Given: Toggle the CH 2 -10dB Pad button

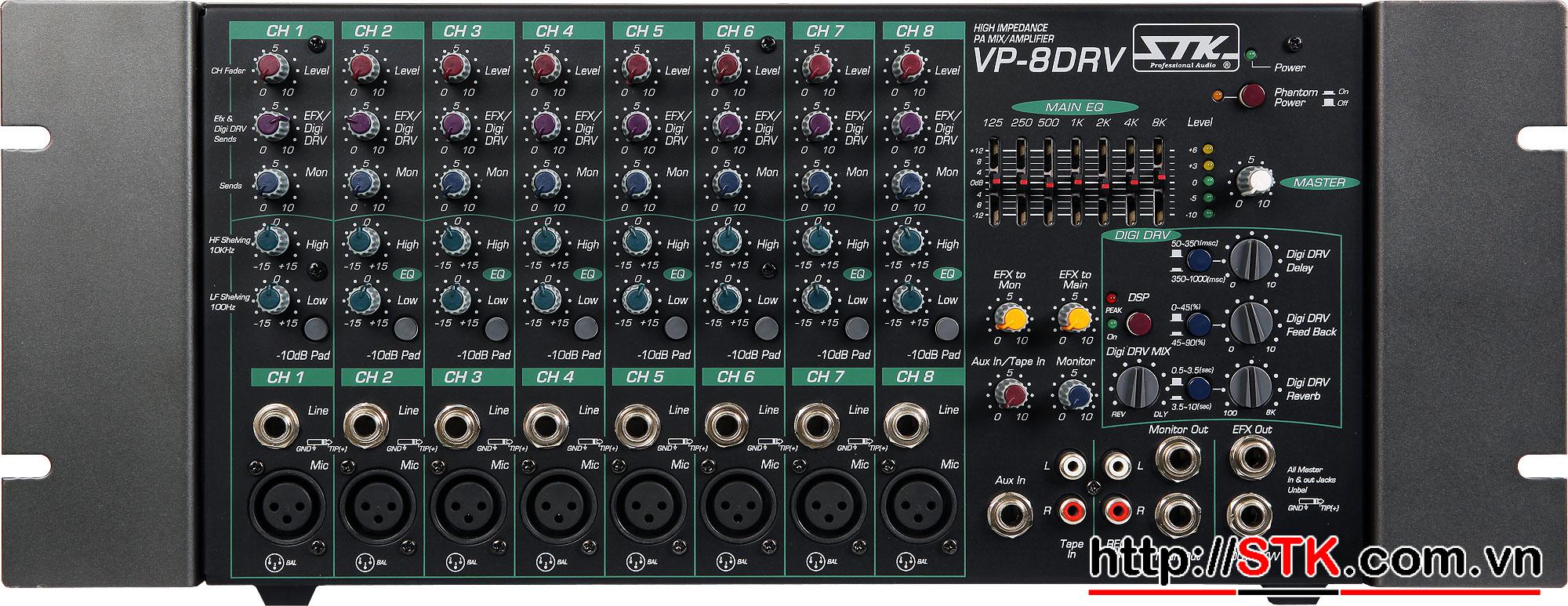Looking at the screenshot, I should [405, 328].
